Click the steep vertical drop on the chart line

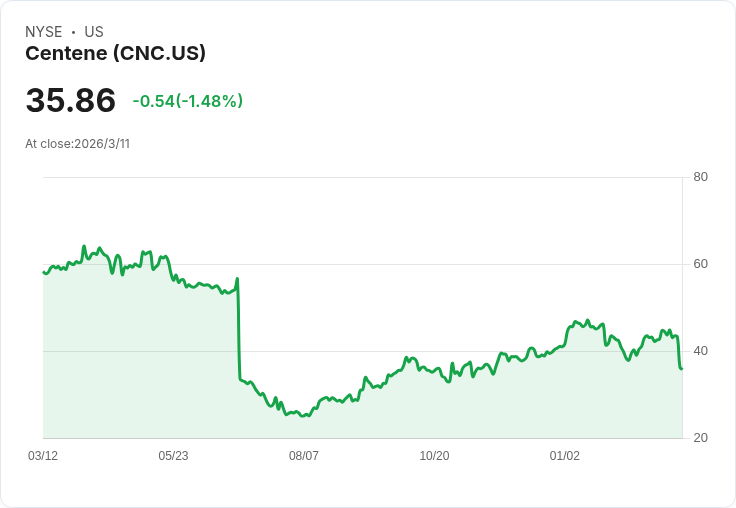pos(239,330)
